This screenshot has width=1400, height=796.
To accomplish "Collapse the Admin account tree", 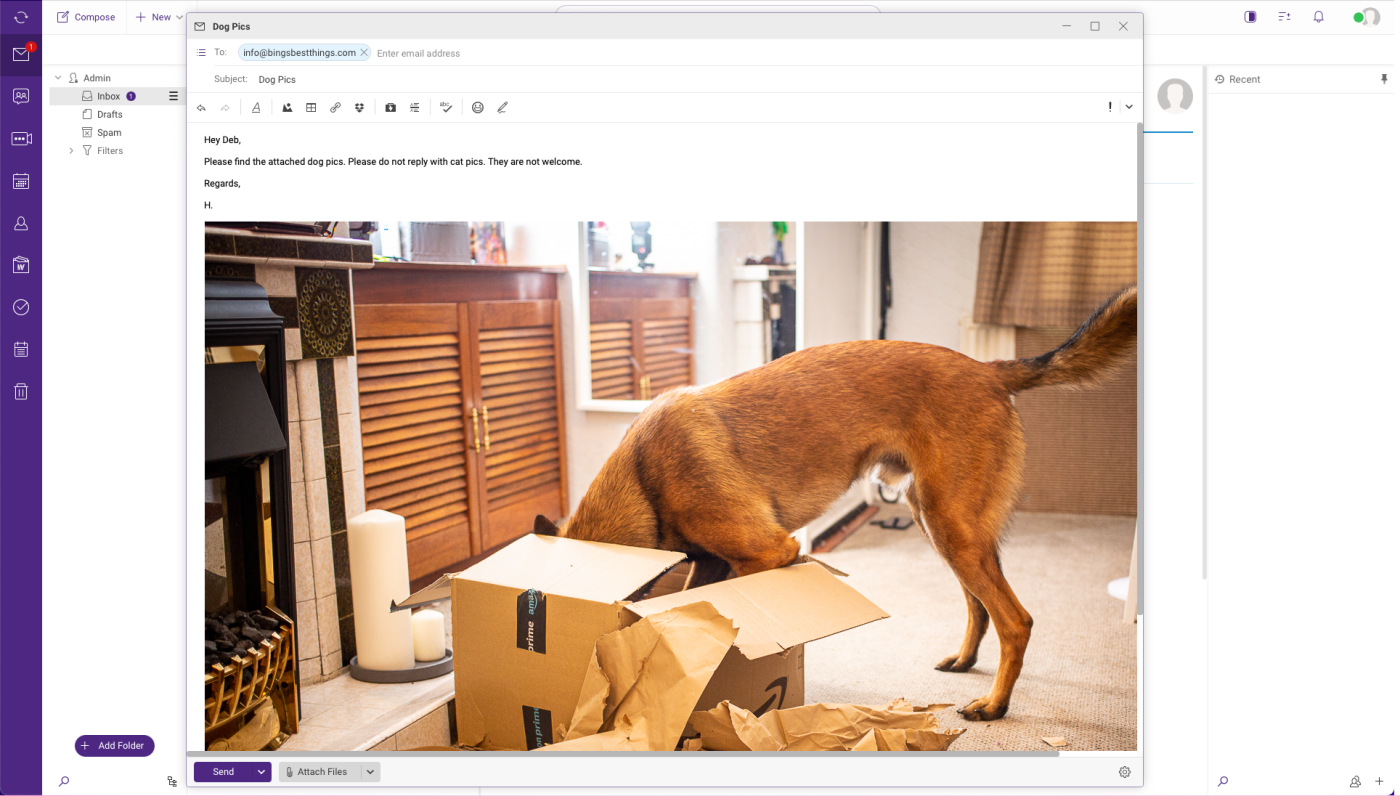I will point(58,78).
